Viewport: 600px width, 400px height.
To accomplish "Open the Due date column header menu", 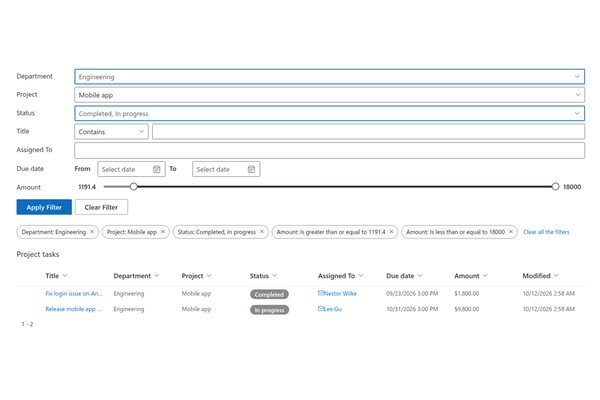I will point(404,276).
